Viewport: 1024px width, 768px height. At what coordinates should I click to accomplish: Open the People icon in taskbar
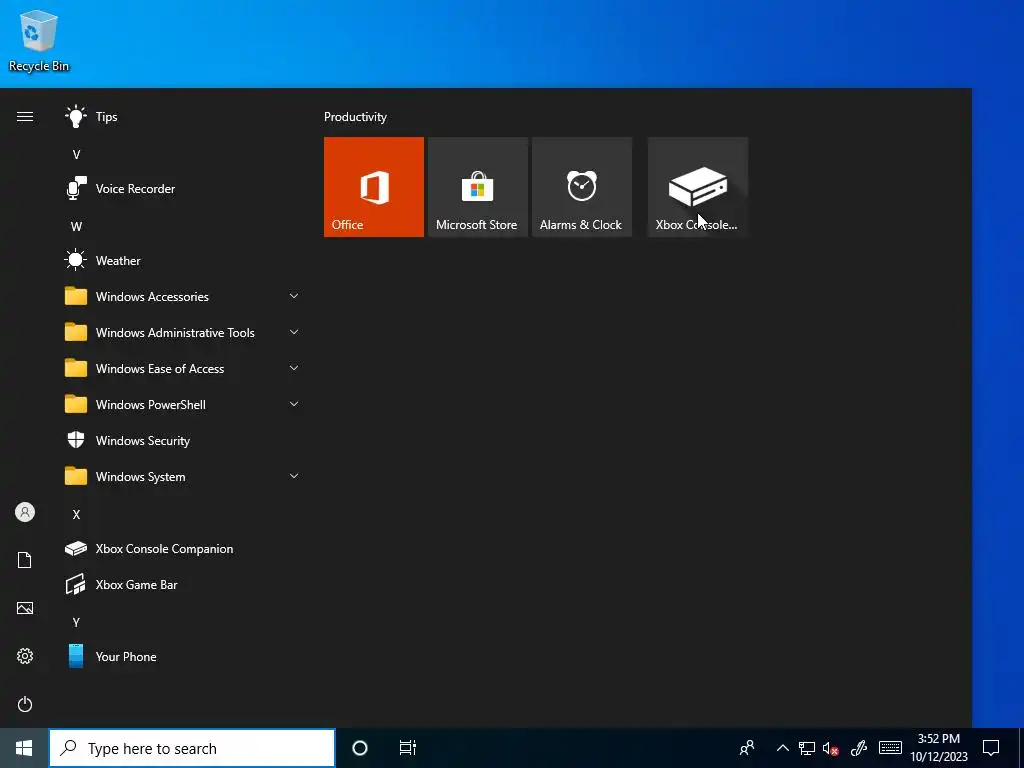[747, 748]
